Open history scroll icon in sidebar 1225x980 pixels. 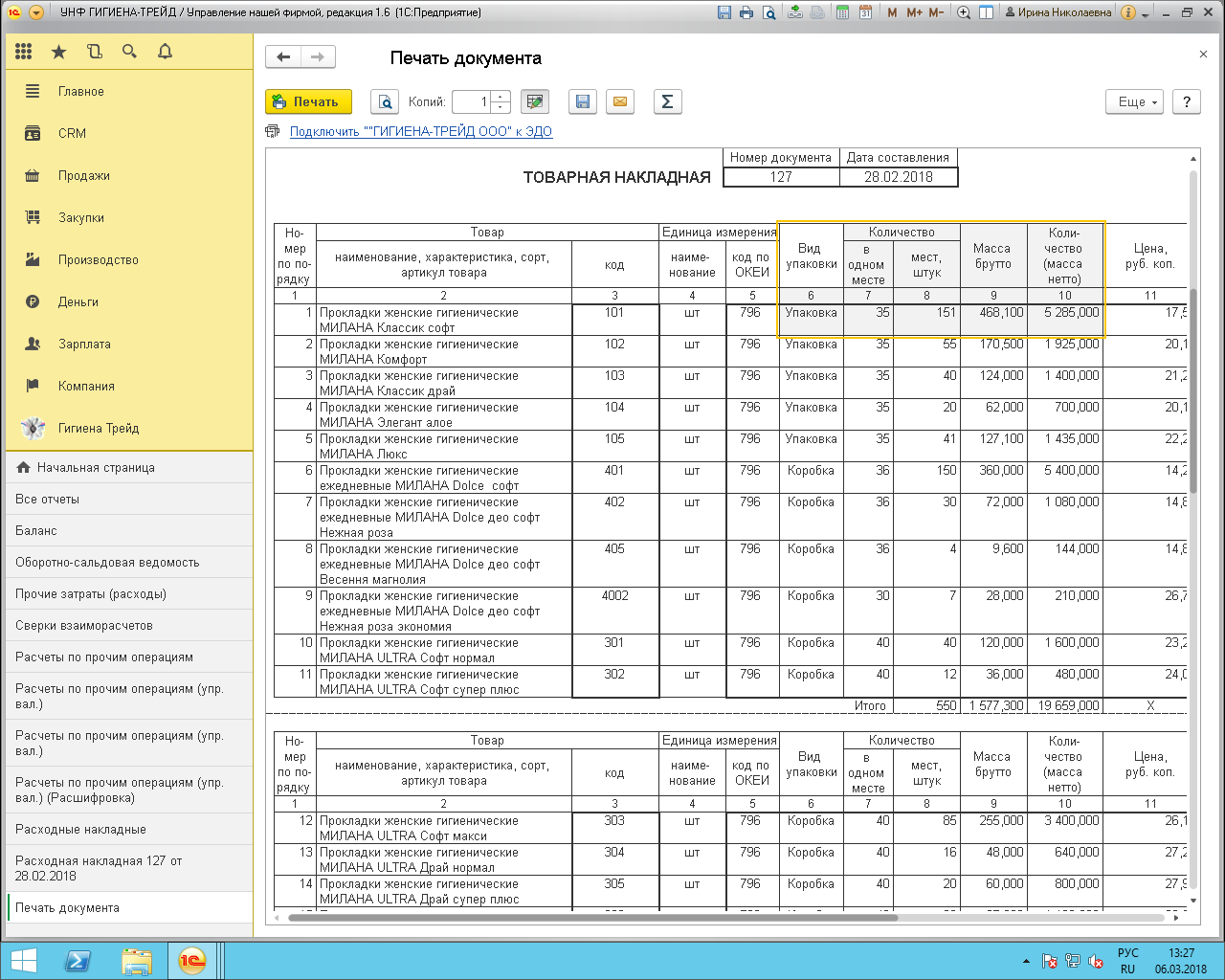pyautogui.click(x=94, y=52)
